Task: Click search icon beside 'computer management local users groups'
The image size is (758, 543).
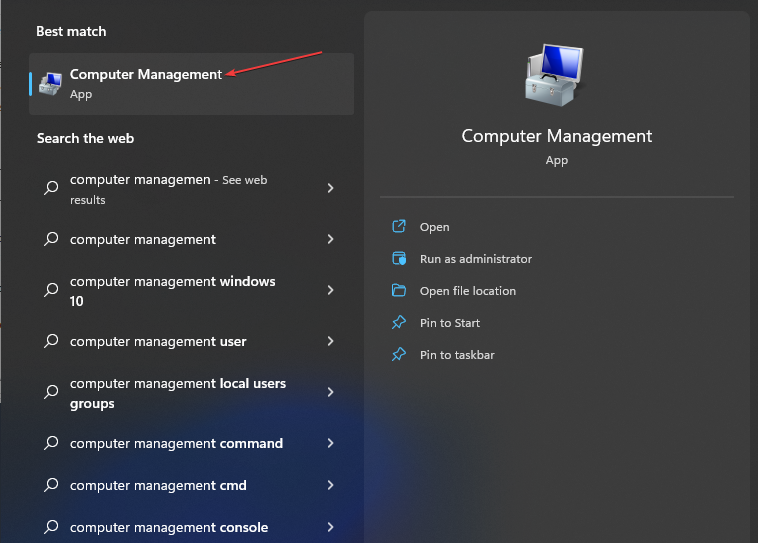Action: [51, 392]
